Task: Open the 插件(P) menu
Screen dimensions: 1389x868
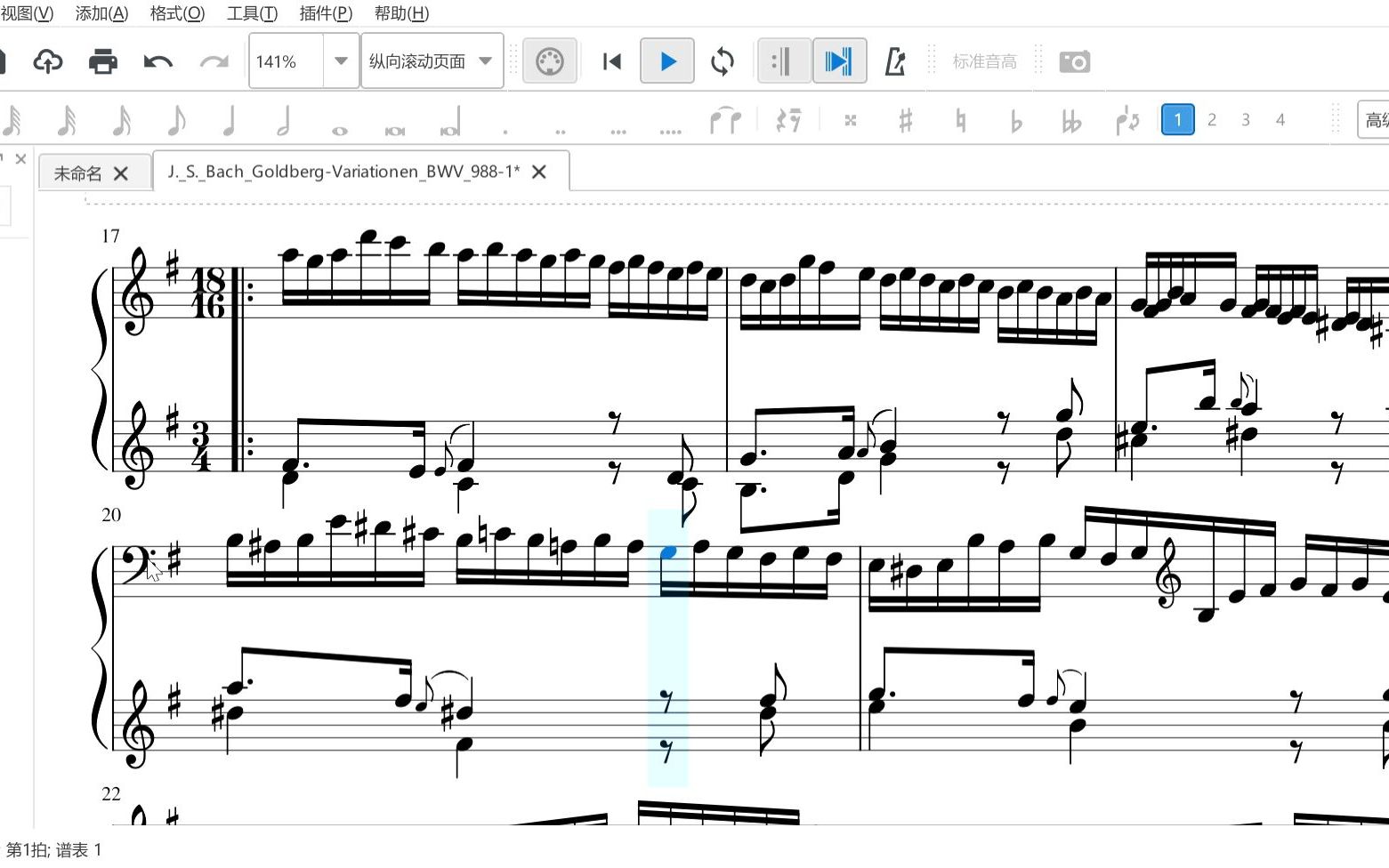Action: [326, 13]
